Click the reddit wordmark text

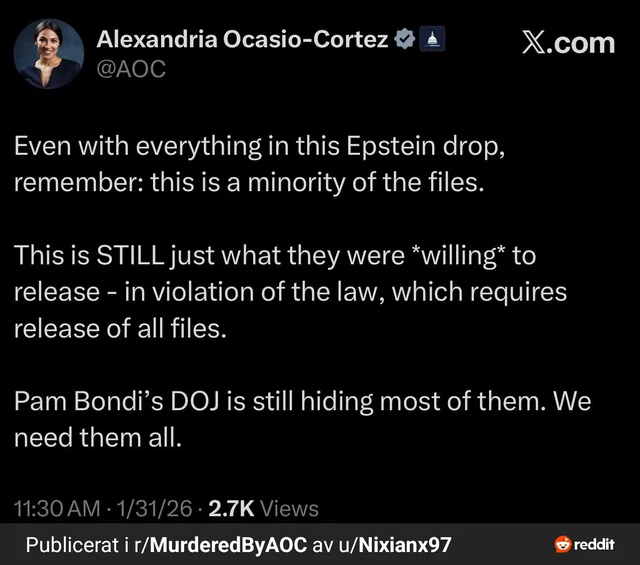595,545
